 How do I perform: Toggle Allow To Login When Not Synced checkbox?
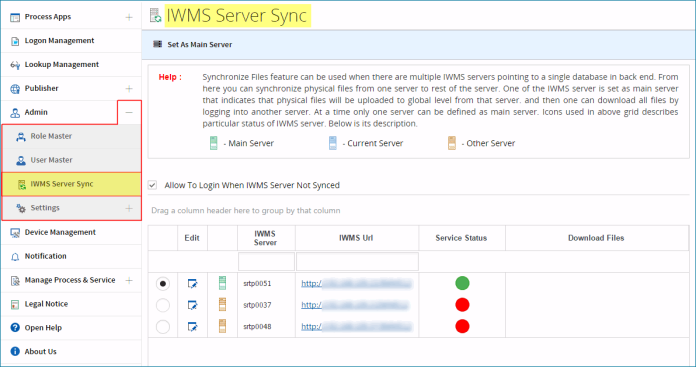tap(153, 185)
